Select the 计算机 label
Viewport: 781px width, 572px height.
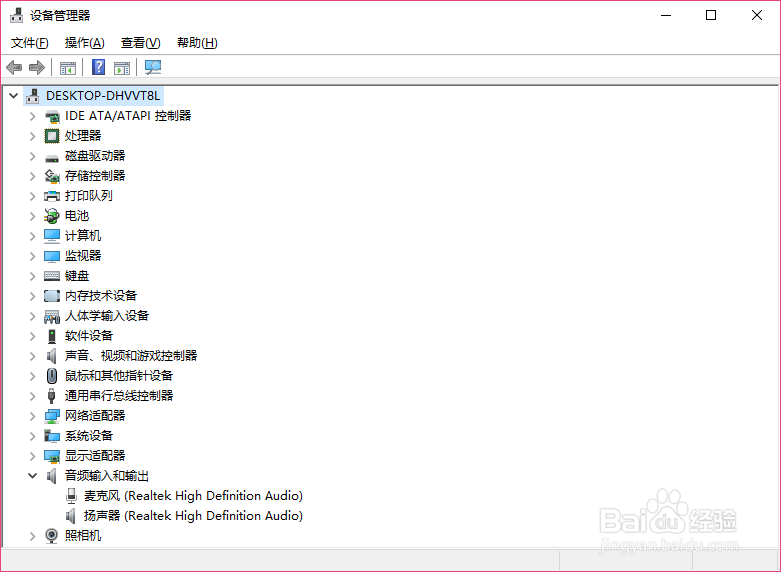coord(83,236)
